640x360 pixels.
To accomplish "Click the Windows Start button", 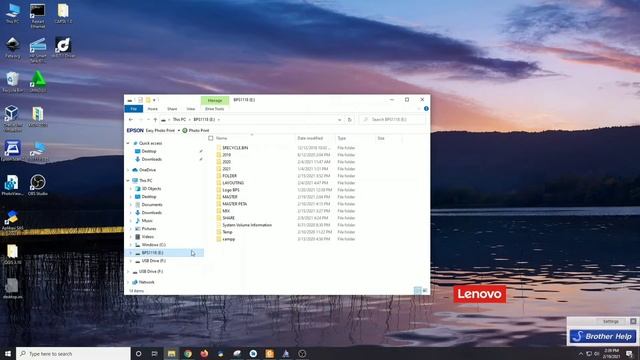I will [8, 353].
